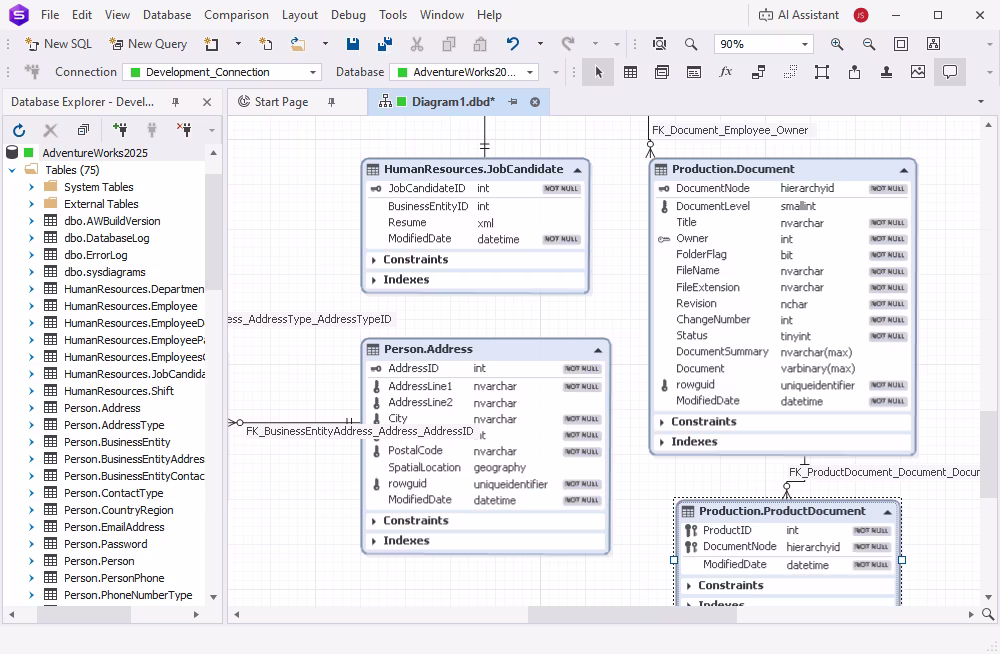Click the zoom tool magnifier icon left of 90%
Image resolution: width=1000 pixels, height=654 pixels.
tap(691, 44)
